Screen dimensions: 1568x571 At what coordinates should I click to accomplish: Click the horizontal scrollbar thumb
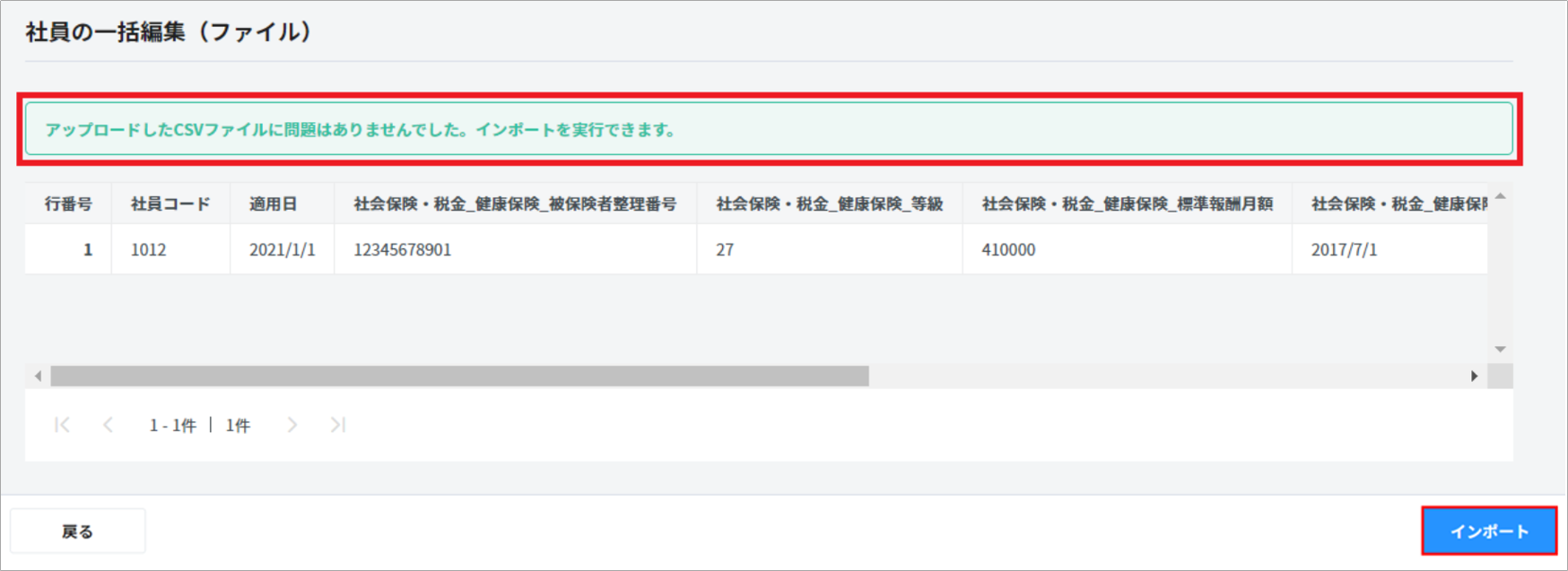click(x=459, y=376)
